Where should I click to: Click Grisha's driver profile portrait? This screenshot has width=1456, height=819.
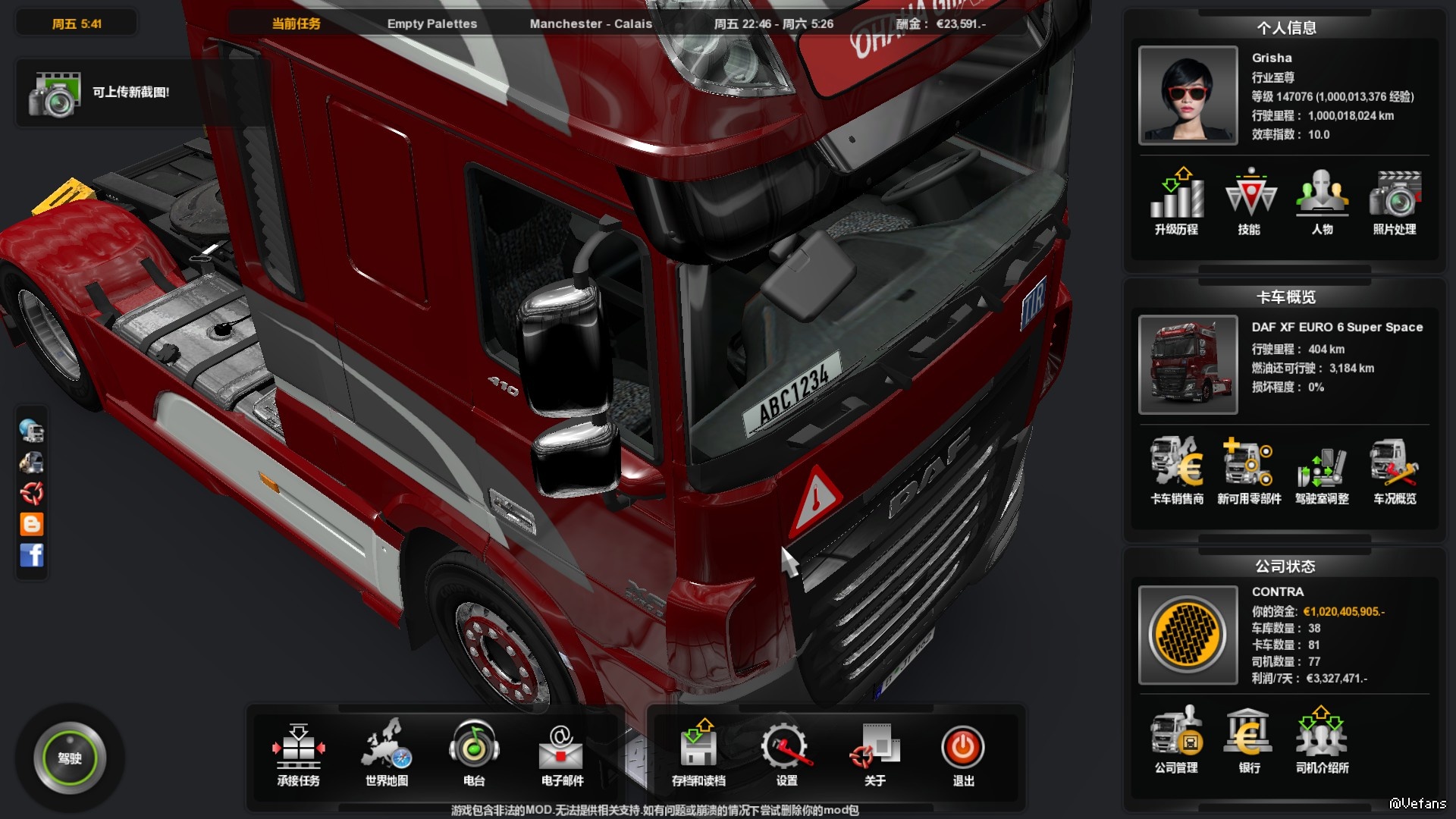pyautogui.click(x=1188, y=95)
